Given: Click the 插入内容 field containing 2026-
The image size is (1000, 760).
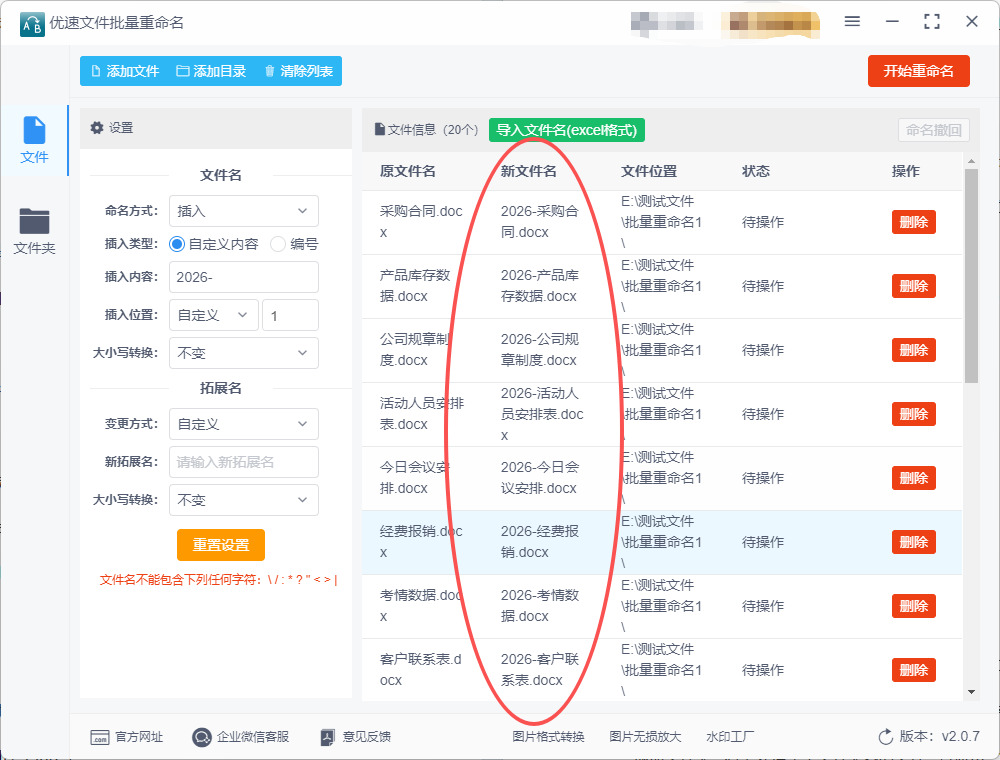Looking at the screenshot, I should 243,277.
